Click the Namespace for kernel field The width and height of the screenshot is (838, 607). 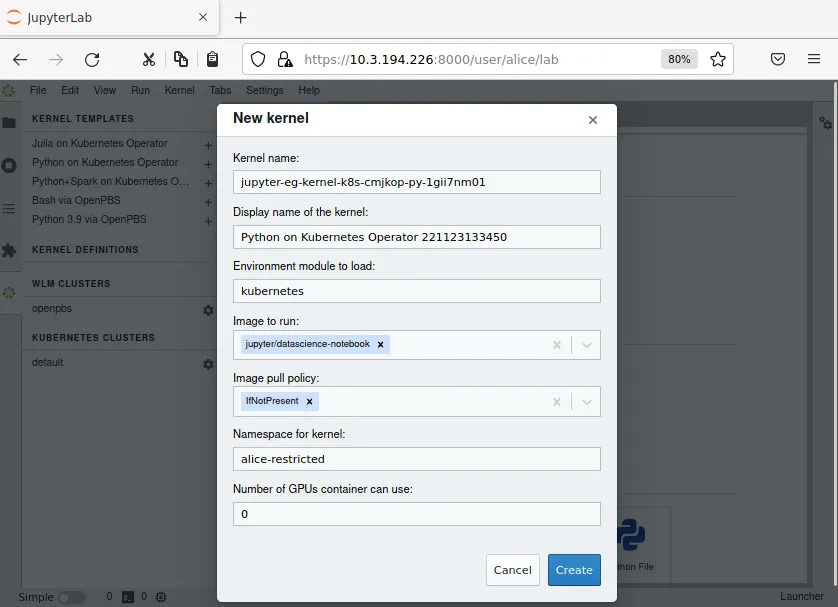click(417, 459)
